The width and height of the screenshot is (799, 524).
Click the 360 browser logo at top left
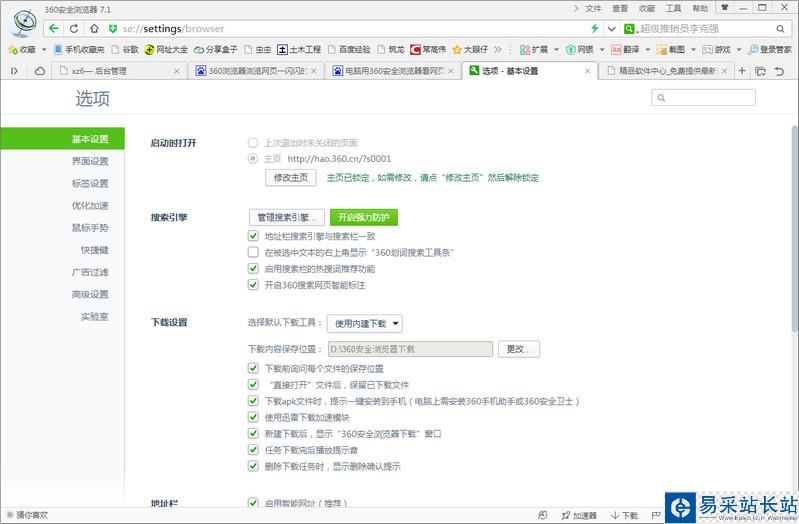tap(24, 23)
